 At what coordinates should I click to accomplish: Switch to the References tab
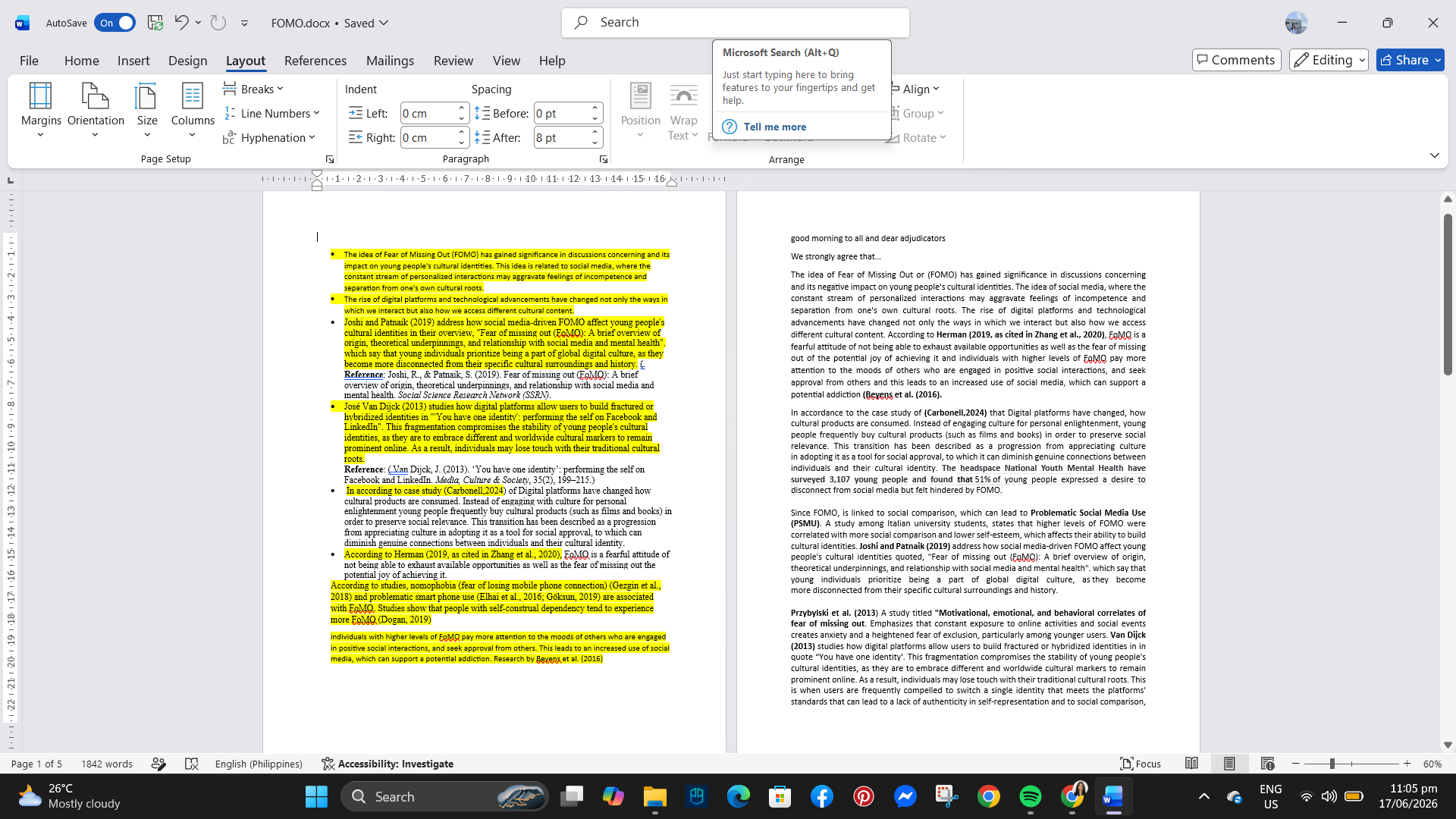[x=315, y=61]
